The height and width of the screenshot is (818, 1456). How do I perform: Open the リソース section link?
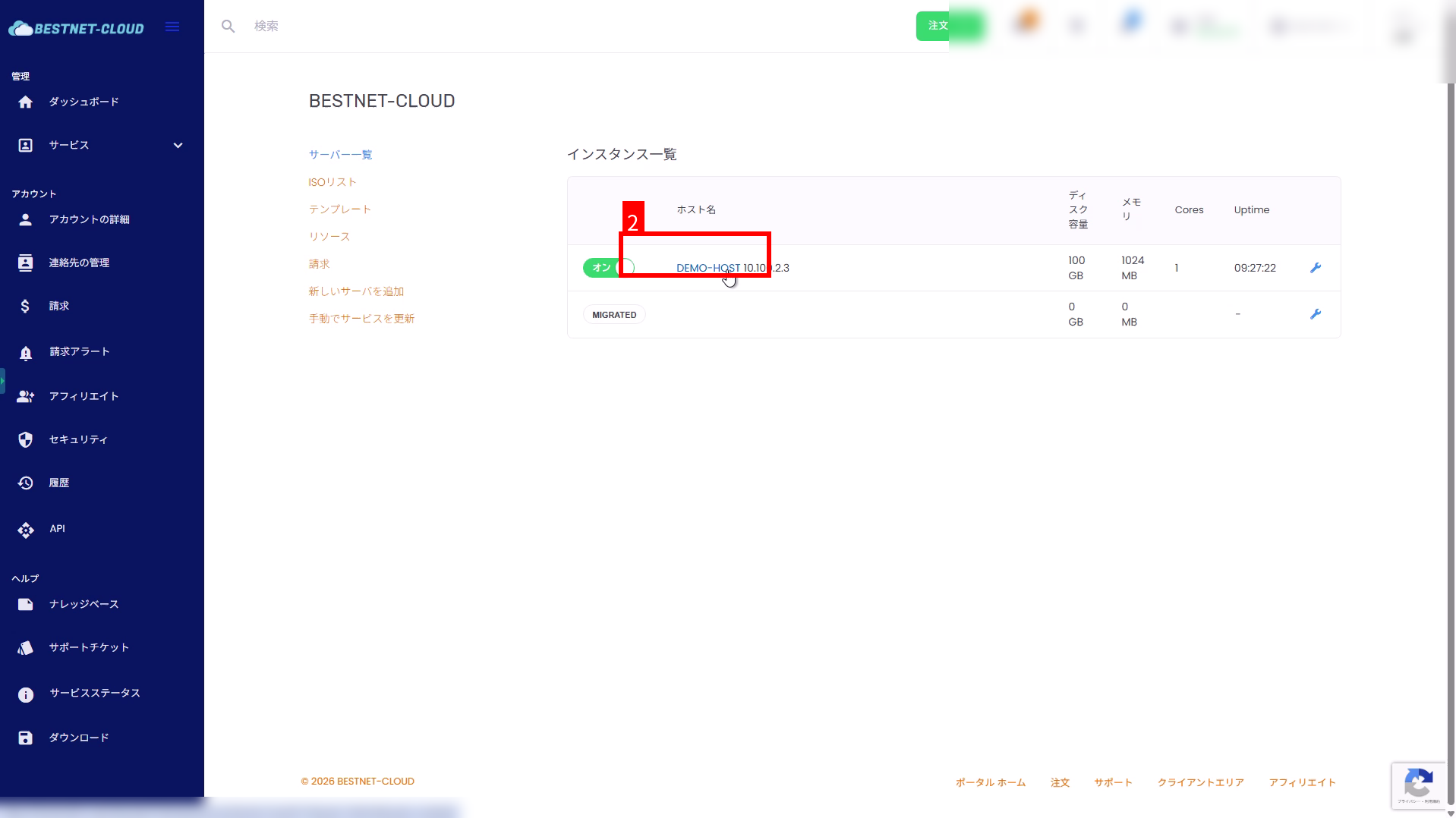click(329, 237)
